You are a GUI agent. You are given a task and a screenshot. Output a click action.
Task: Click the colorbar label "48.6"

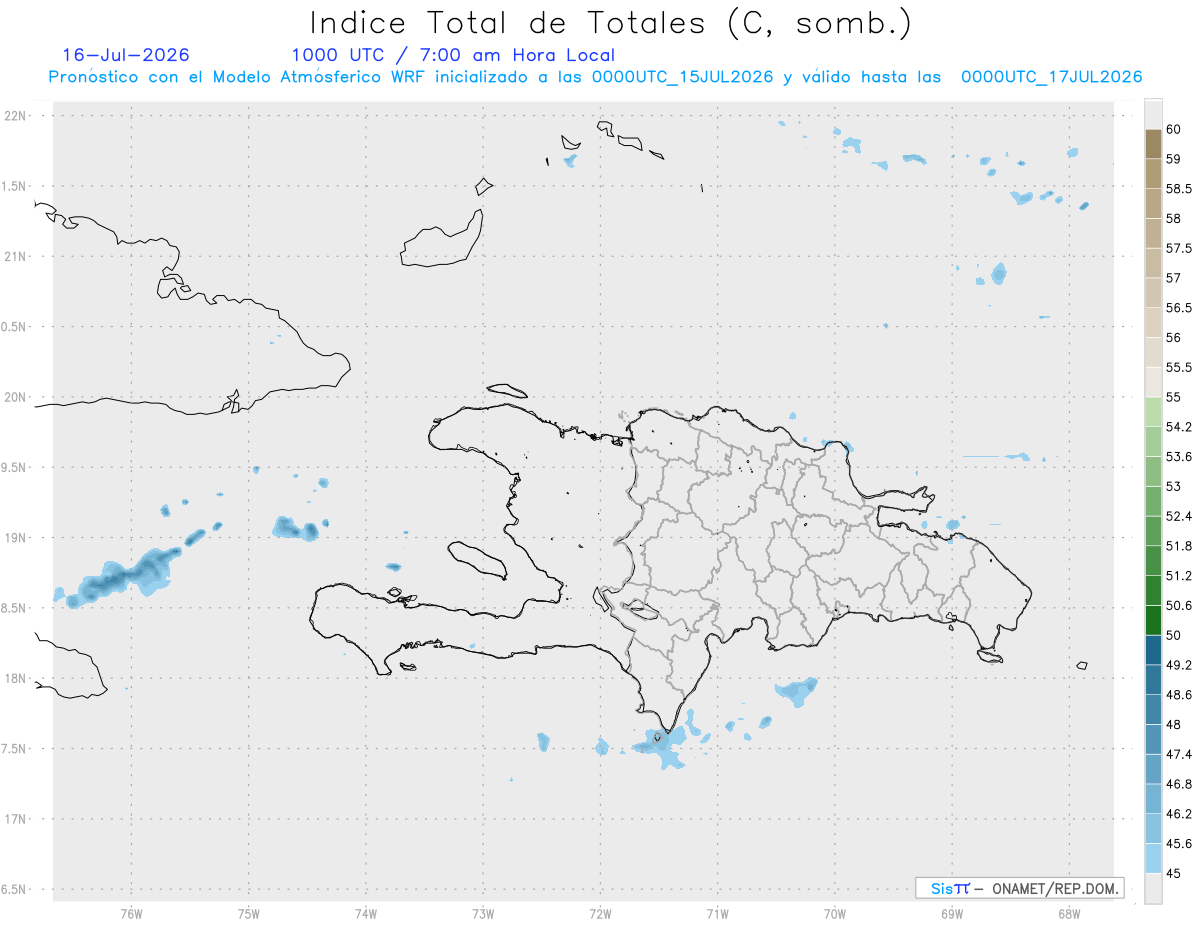tap(1178, 695)
